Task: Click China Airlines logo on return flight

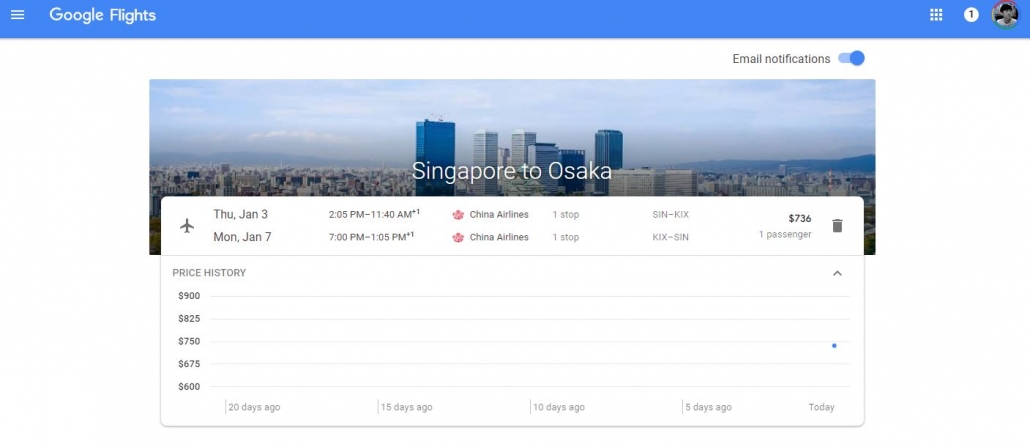Action: pos(459,237)
